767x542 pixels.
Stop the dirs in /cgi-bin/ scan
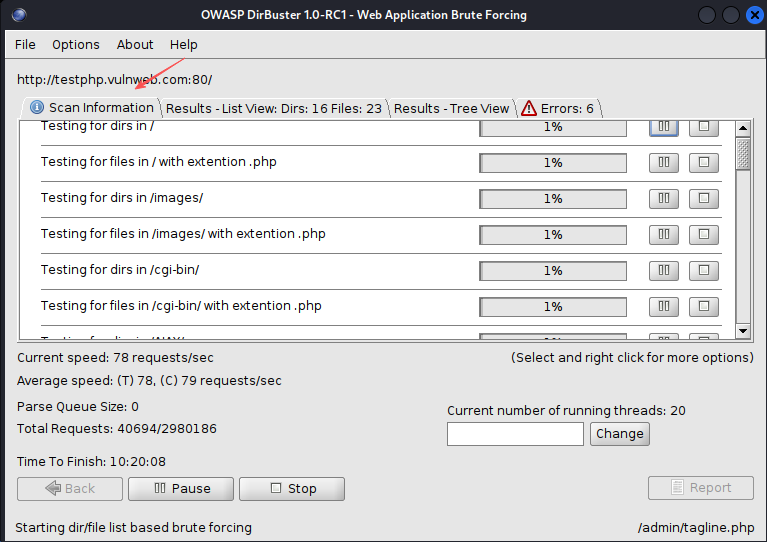[703, 271]
